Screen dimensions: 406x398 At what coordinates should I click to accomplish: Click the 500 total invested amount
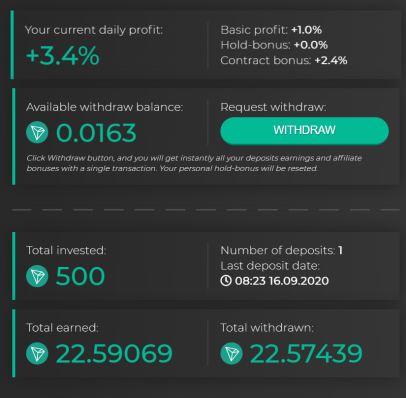click(x=80, y=276)
